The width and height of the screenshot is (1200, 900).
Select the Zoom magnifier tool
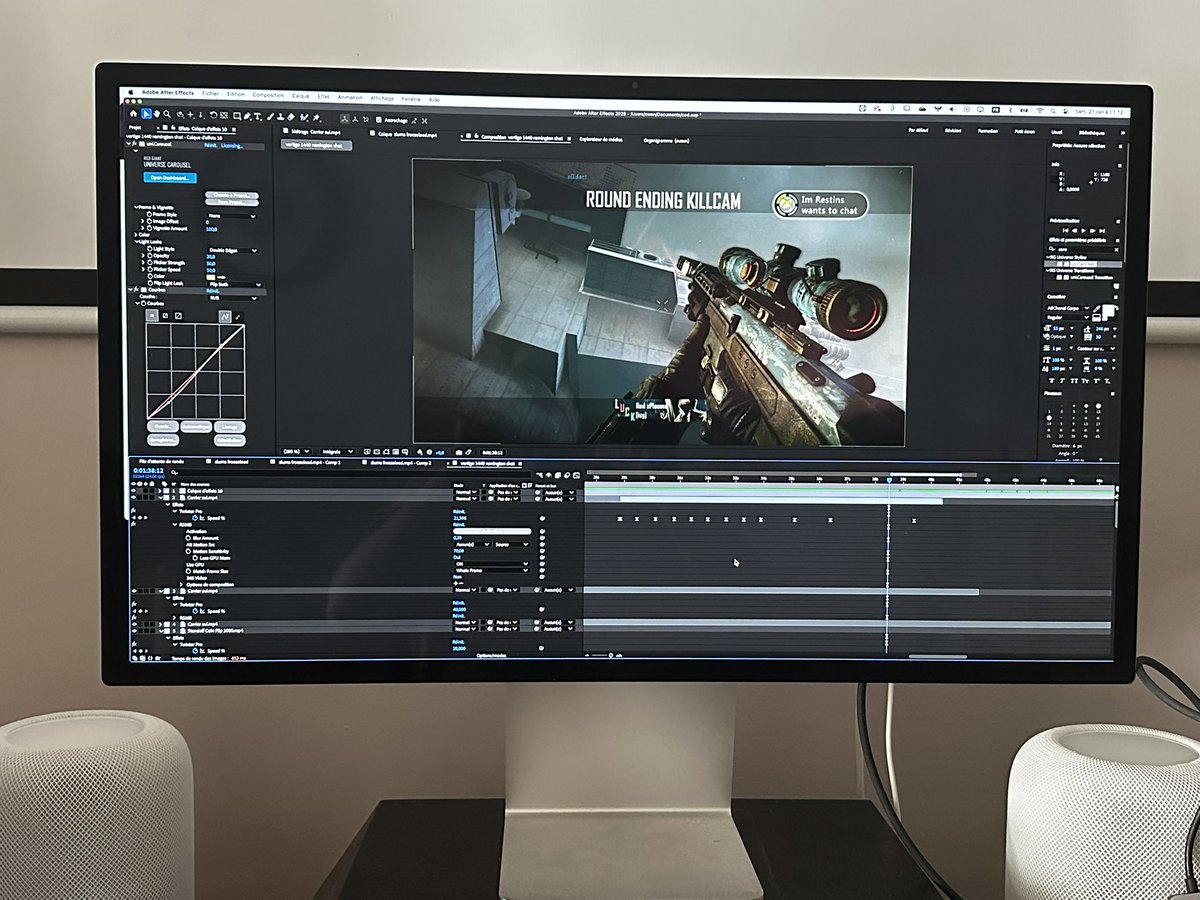pyautogui.click(x=167, y=114)
